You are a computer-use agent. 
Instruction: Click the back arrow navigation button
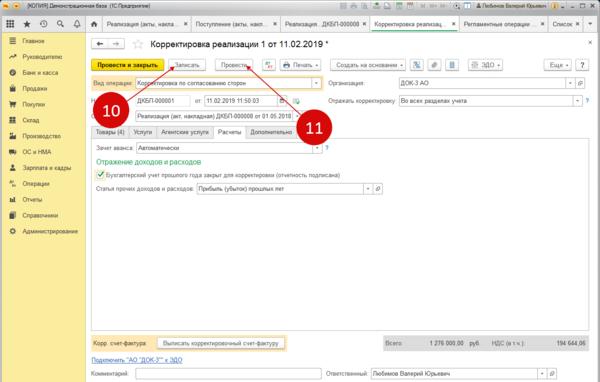(x=99, y=44)
